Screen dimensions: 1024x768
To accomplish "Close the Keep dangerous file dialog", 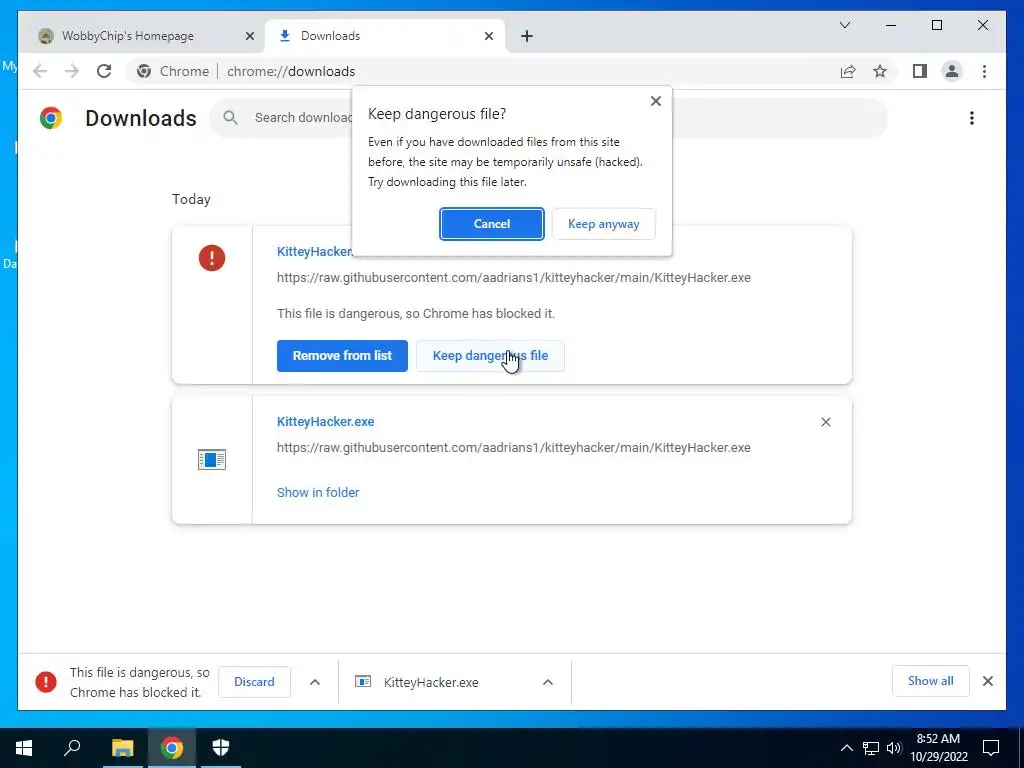I will (656, 101).
